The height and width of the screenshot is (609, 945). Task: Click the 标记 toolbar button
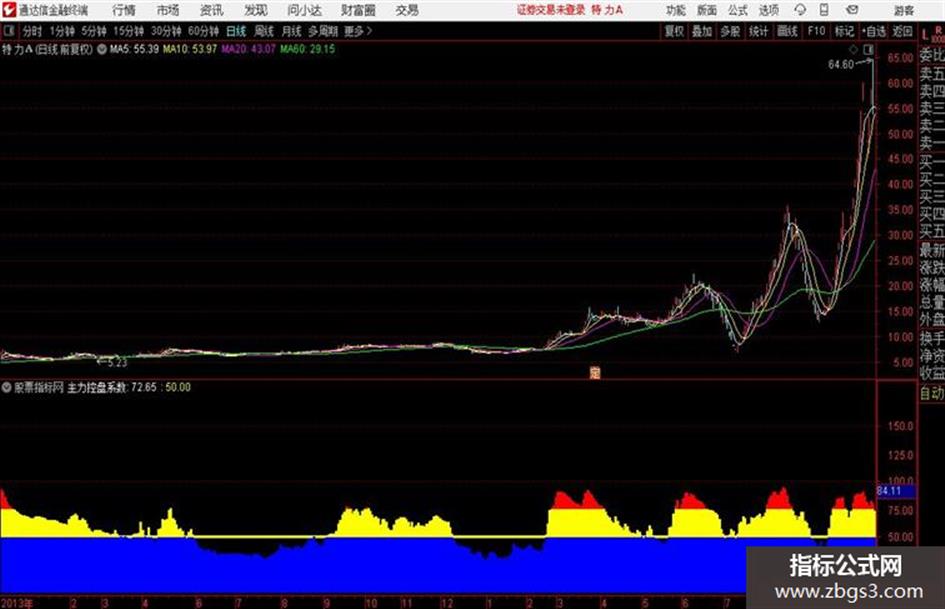tap(844, 31)
